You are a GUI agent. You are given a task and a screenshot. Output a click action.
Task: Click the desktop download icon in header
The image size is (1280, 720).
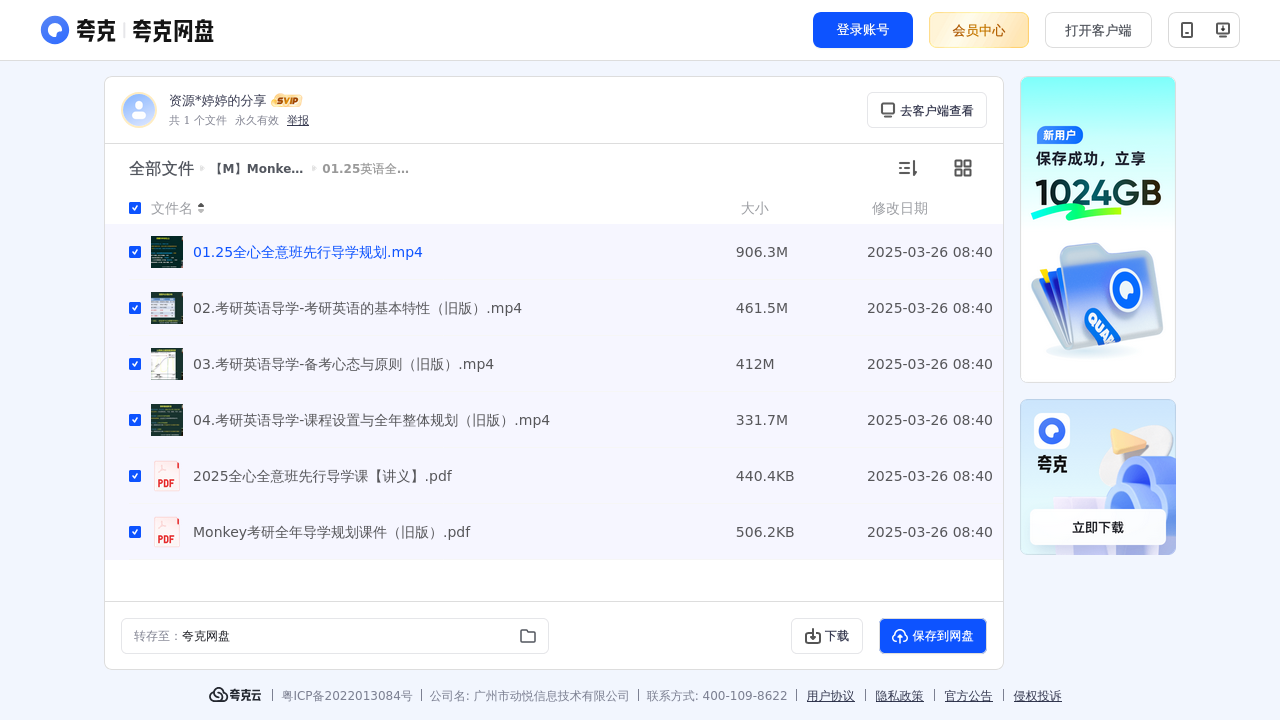(1222, 30)
